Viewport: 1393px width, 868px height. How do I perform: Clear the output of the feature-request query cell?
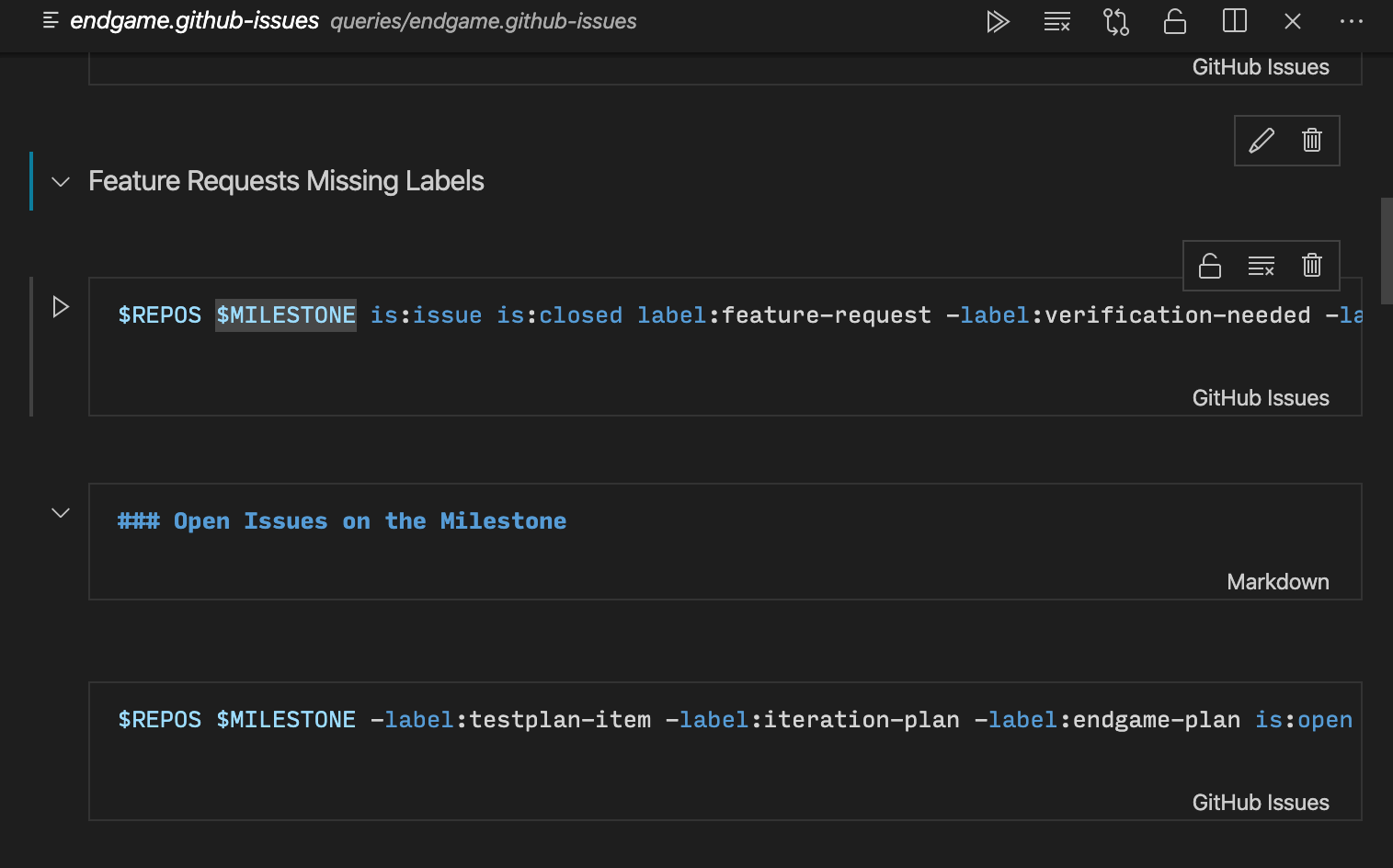pos(1261,266)
